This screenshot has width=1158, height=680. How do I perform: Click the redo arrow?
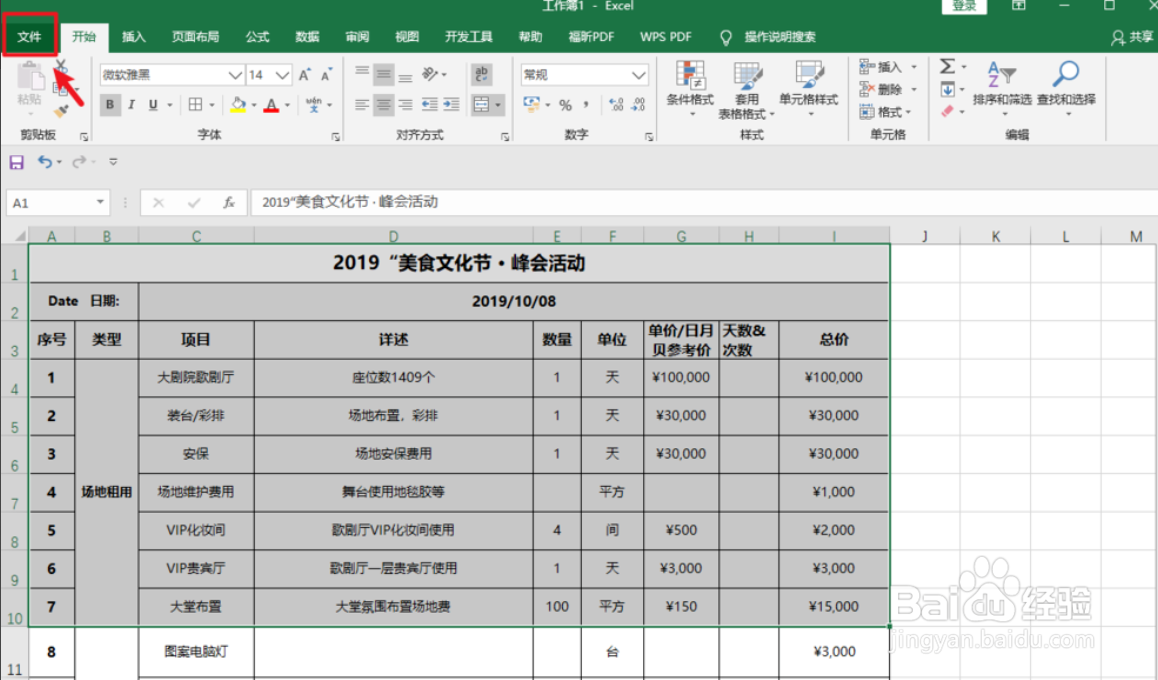coord(79,162)
